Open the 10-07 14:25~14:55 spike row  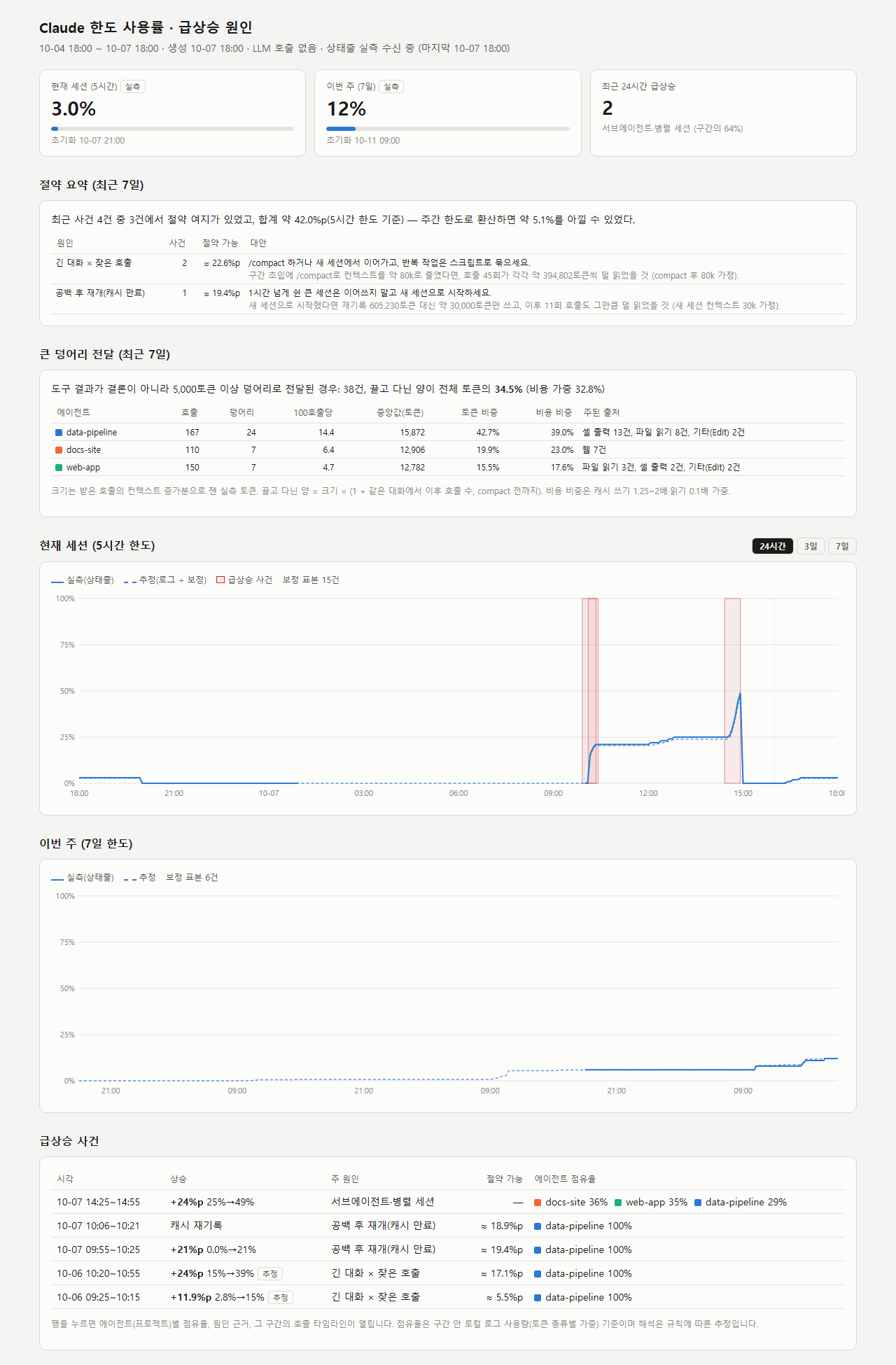click(448, 1202)
